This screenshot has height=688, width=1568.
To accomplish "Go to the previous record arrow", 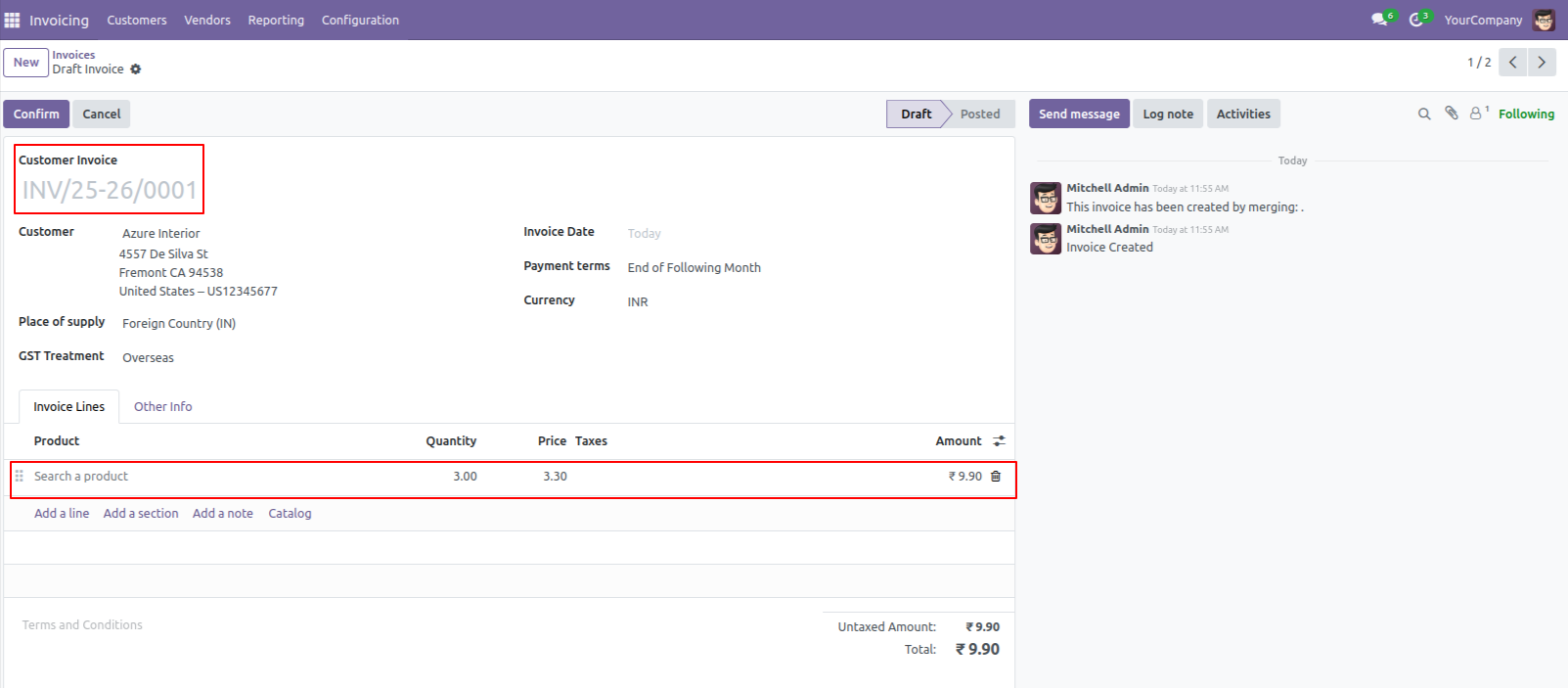I will tap(1513, 62).
